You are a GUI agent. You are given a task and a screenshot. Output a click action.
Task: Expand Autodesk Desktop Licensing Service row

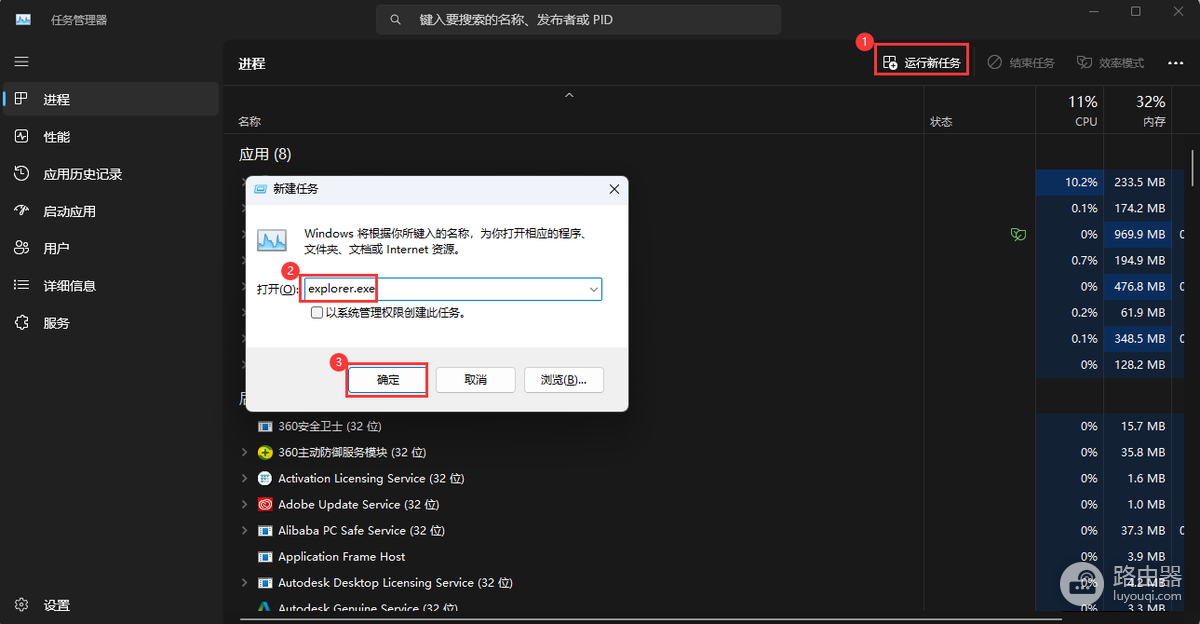click(x=245, y=582)
